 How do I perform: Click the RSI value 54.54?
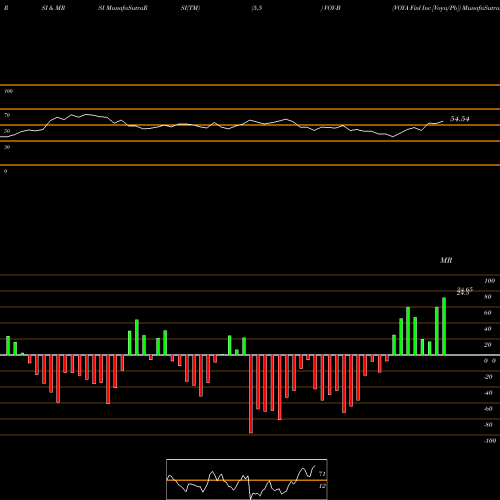pyautogui.click(x=460, y=119)
